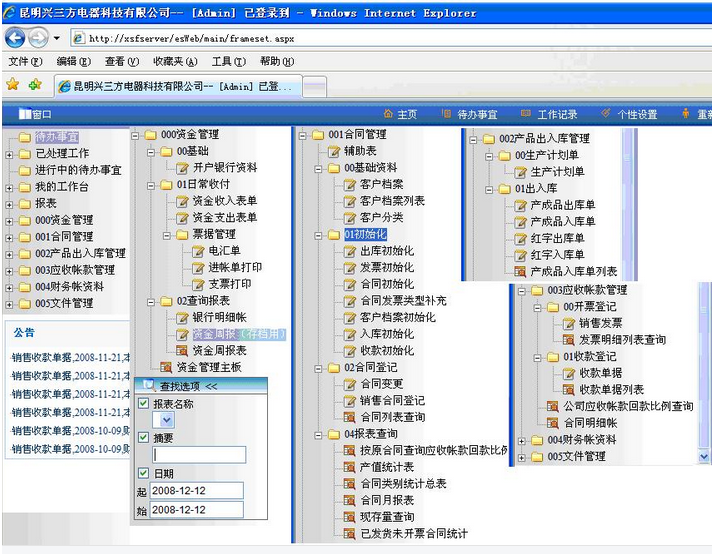Click the empty new tab button
Image resolution: width=714 pixels, height=554 pixels.
[315, 86]
